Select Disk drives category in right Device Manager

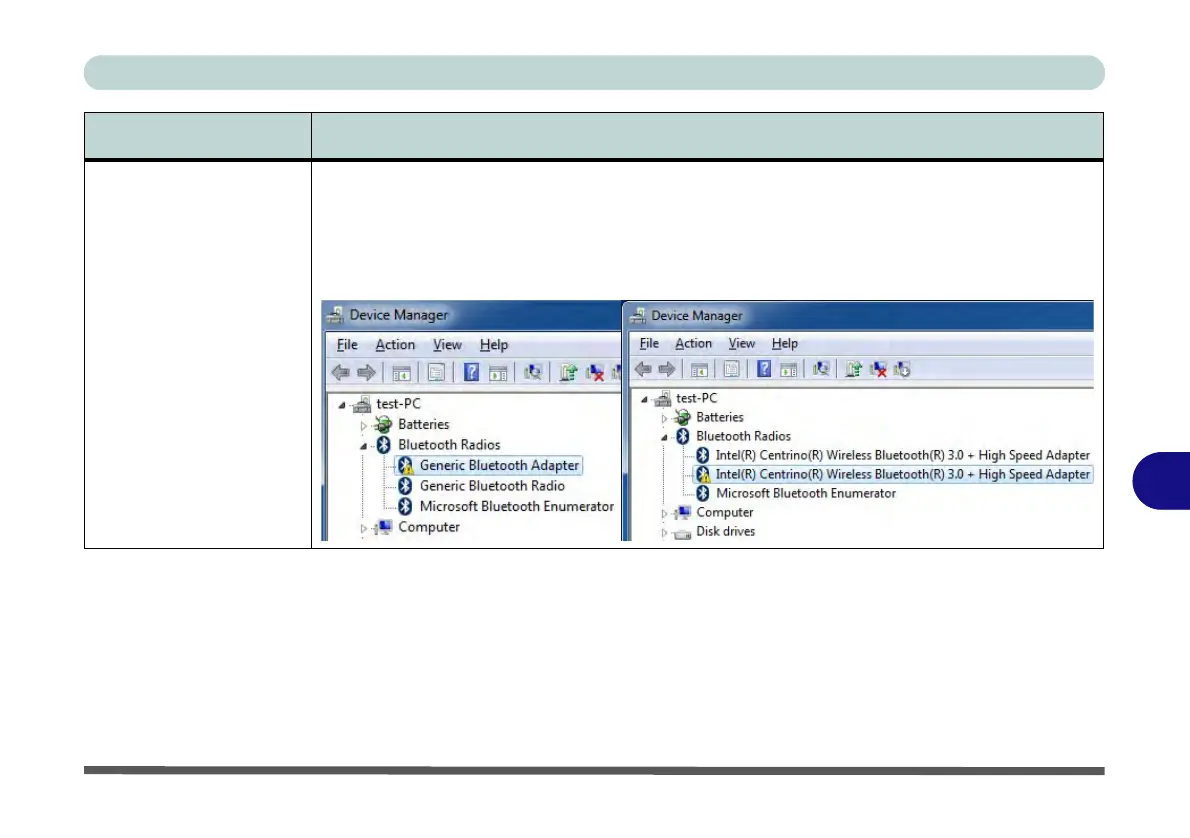pos(726,532)
